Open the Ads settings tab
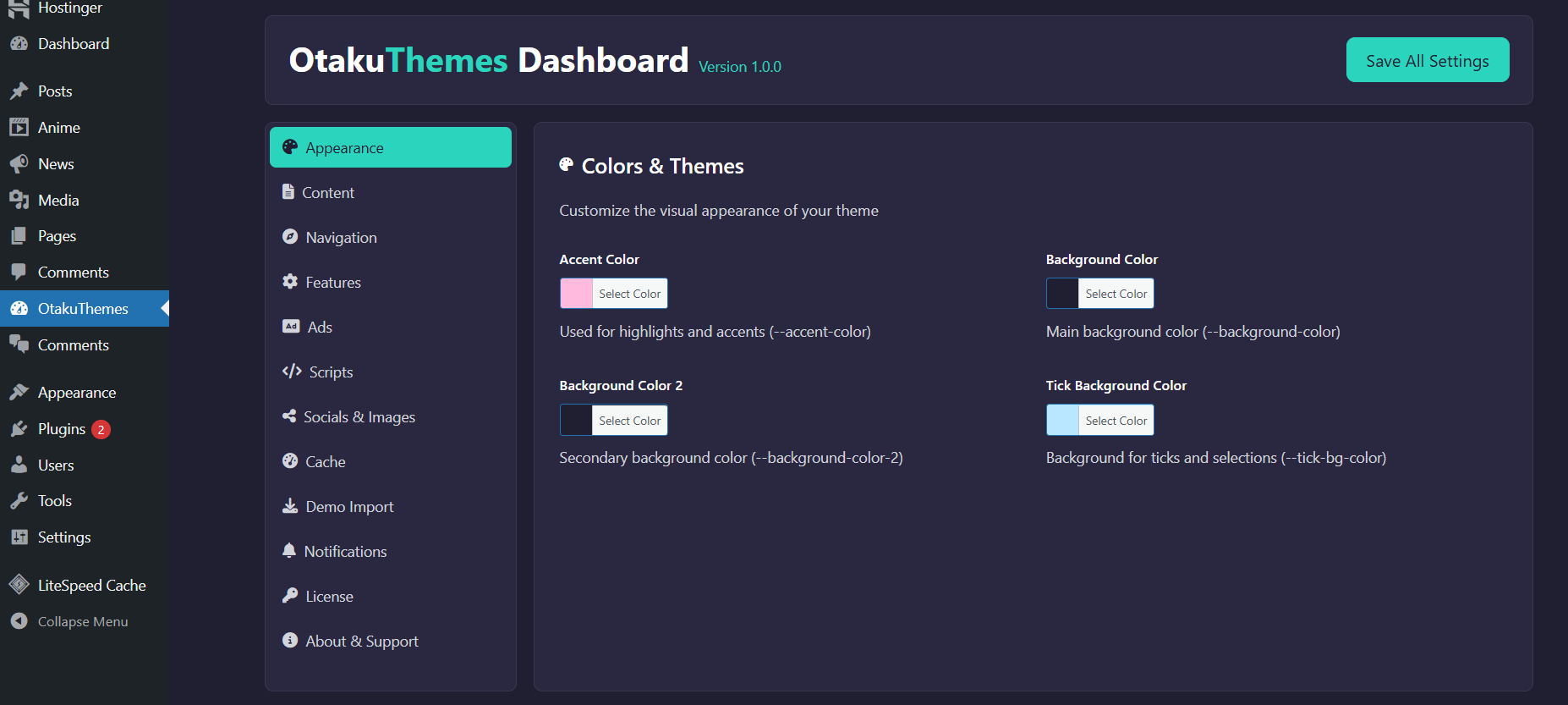 [391, 327]
